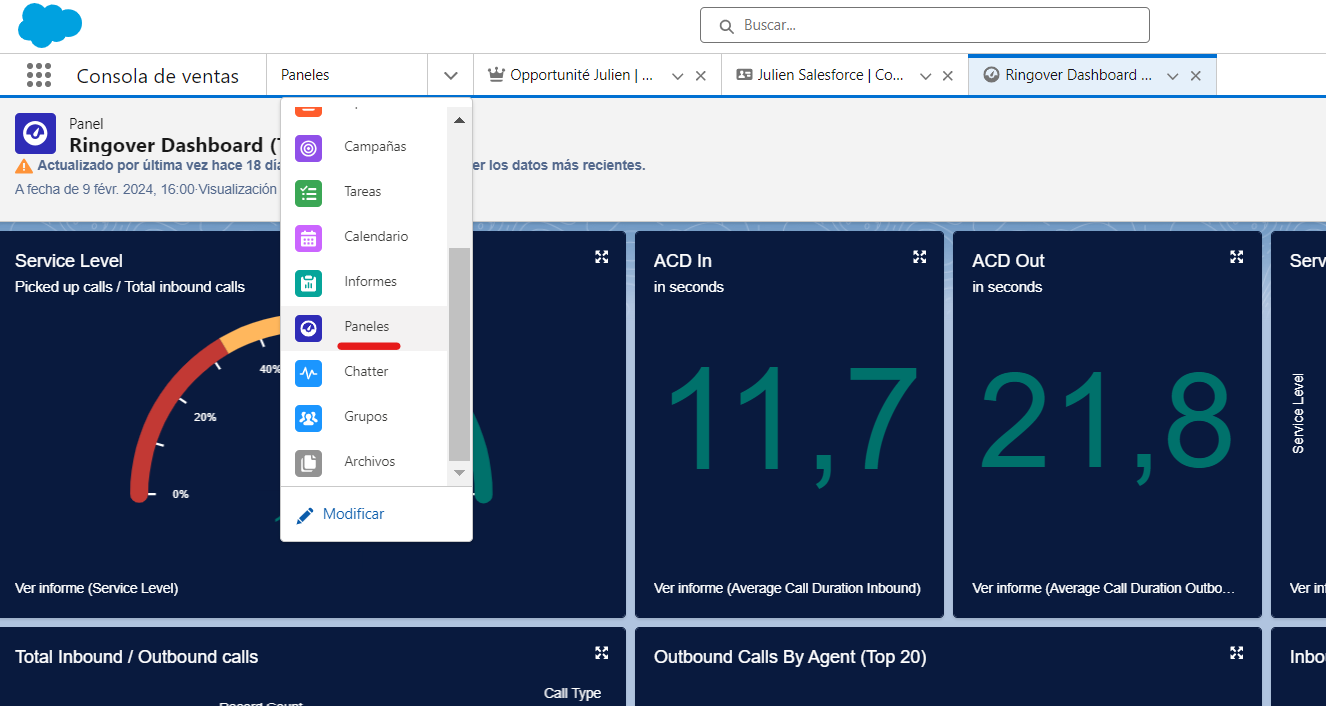Click the Campañas icon in the menu
Image resolution: width=1326 pixels, height=706 pixels.
tap(308, 147)
